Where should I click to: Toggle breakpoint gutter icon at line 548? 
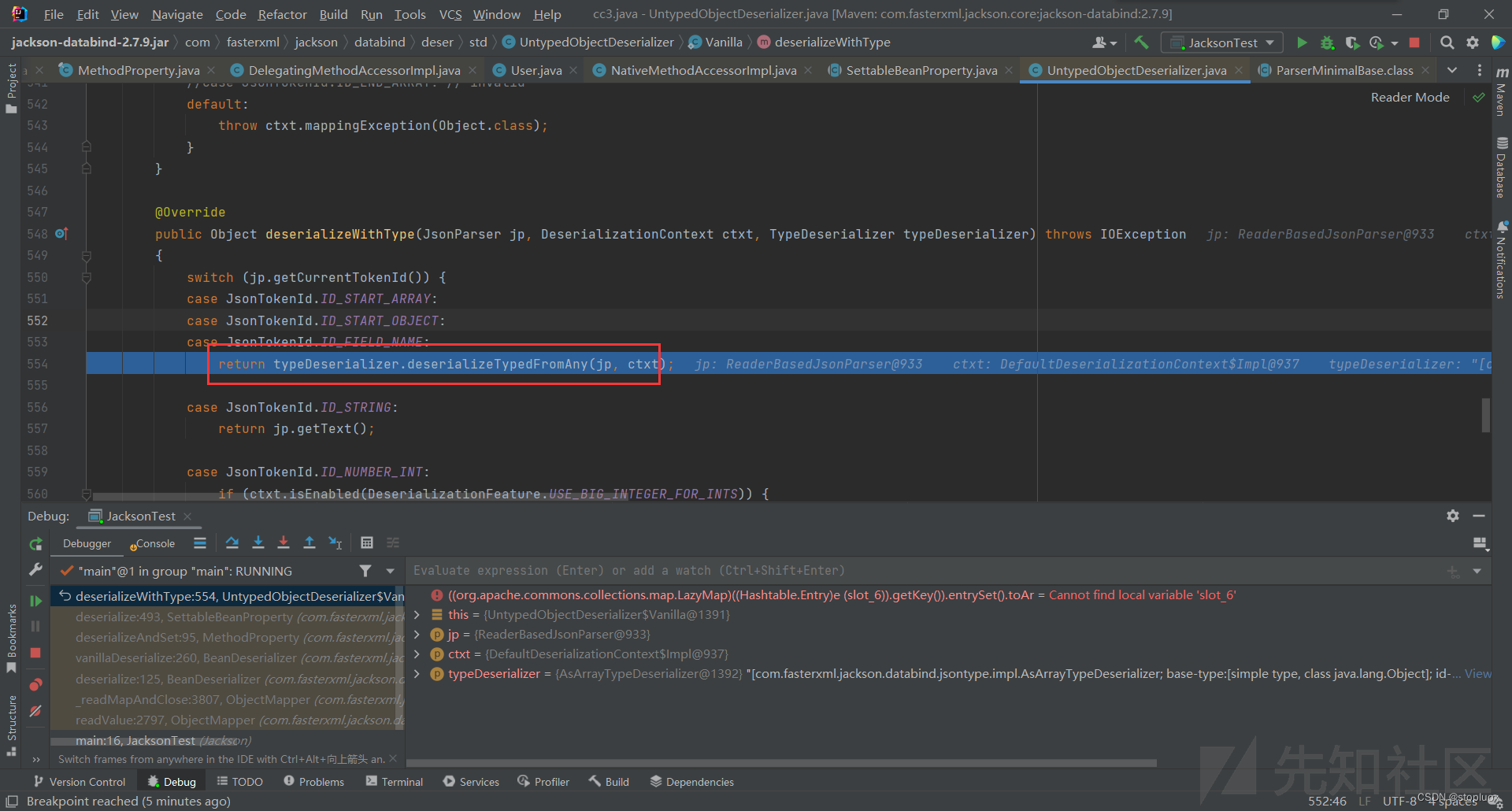click(61, 234)
